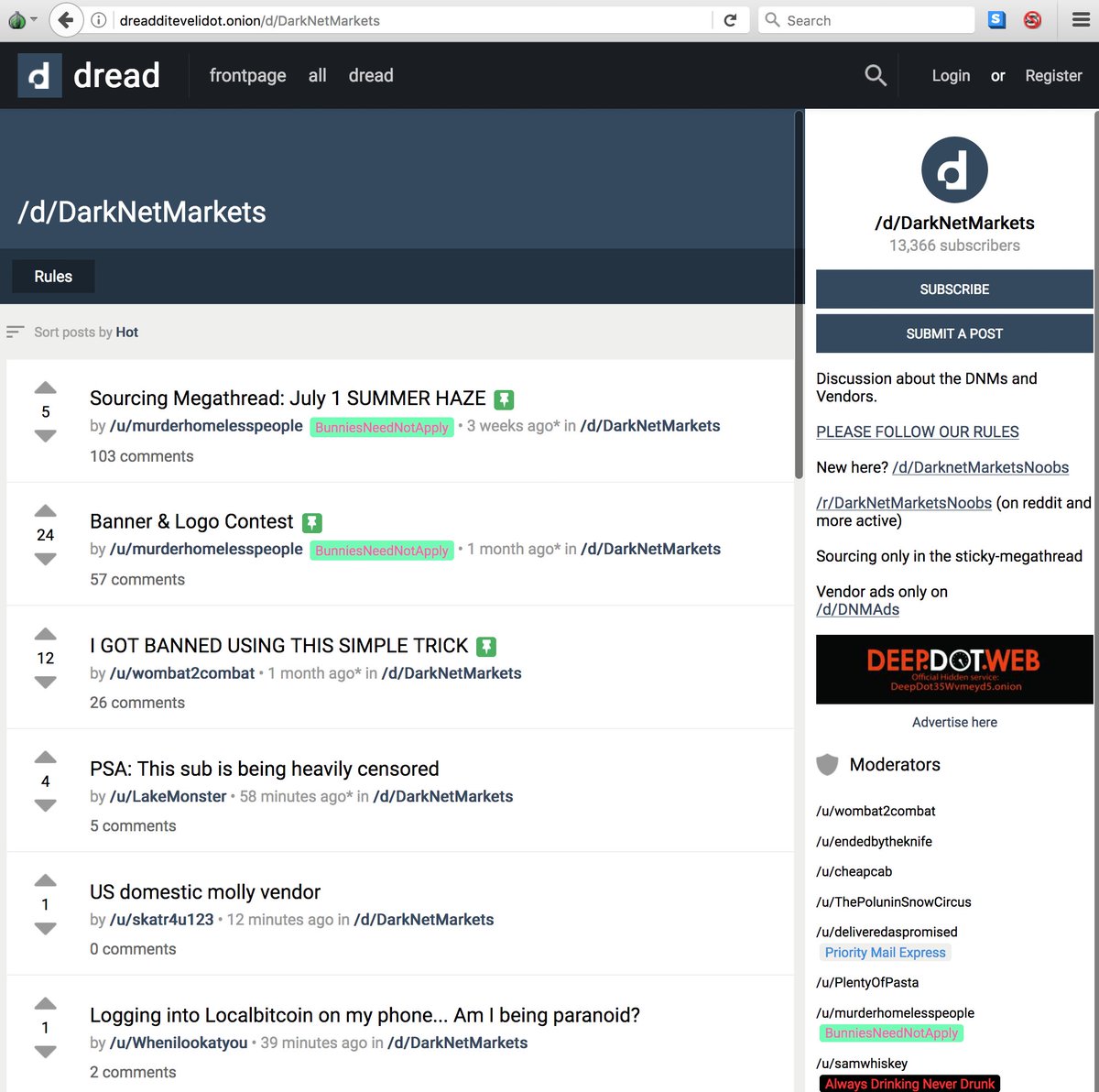View 57 comments on Banner contest
Viewport: 1099px width, 1092px height.
[x=137, y=580]
